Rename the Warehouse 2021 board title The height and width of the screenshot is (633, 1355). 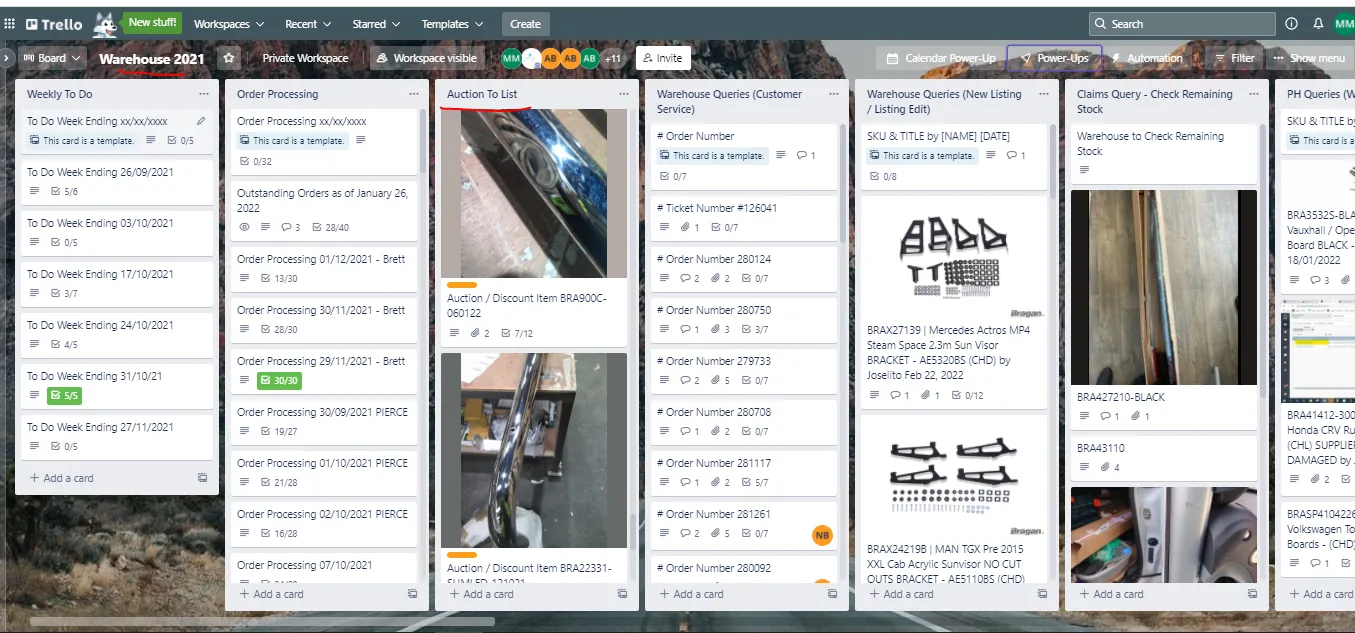(152, 59)
